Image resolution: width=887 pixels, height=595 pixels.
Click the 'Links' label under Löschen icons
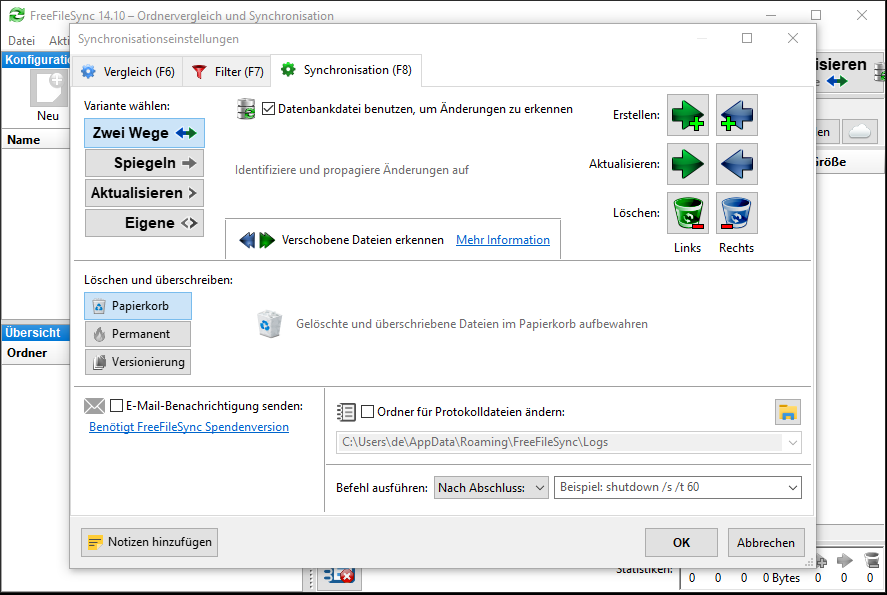[x=687, y=248]
